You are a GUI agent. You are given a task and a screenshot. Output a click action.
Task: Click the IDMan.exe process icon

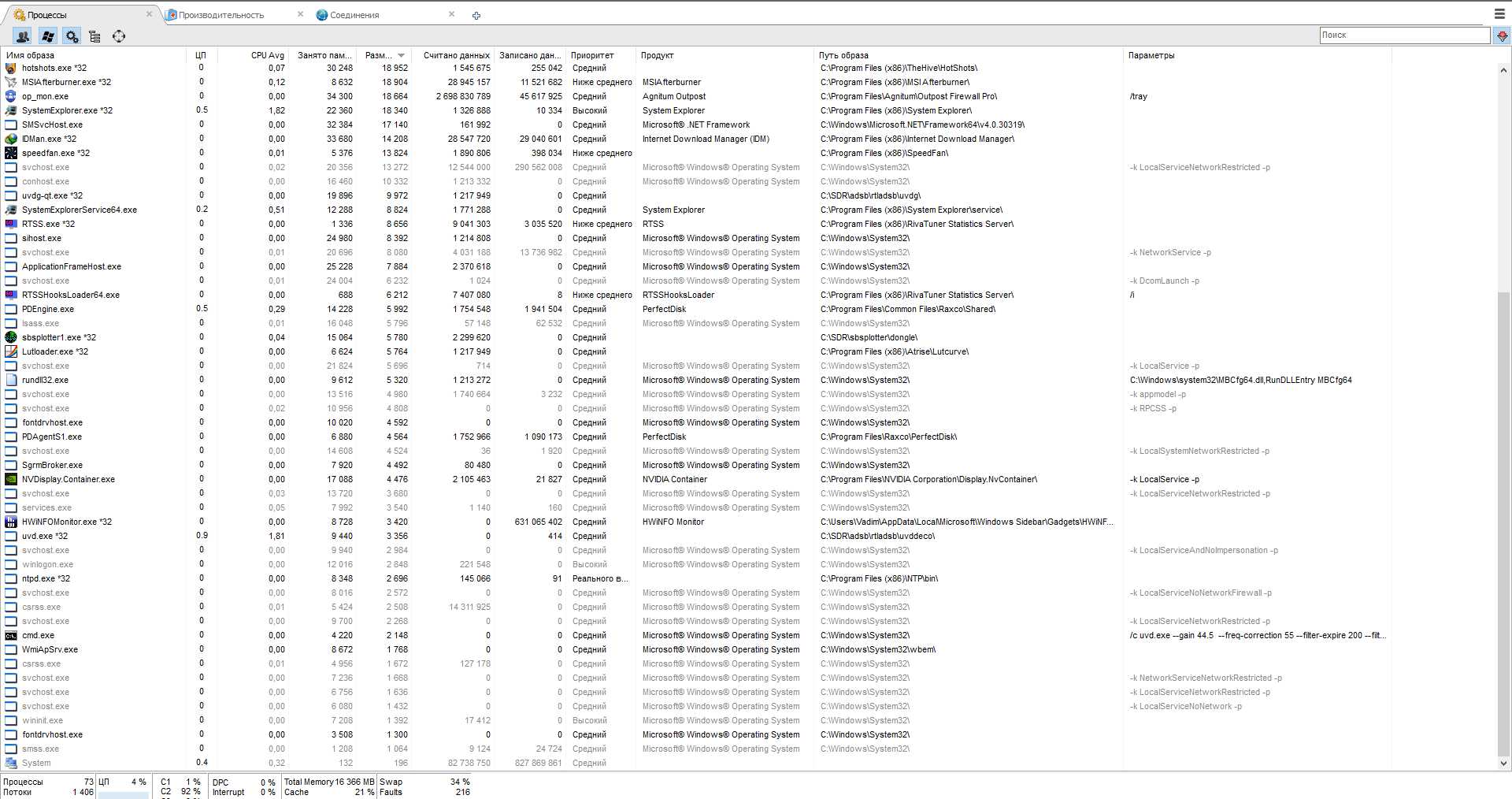pyautogui.click(x=11, y=139)
